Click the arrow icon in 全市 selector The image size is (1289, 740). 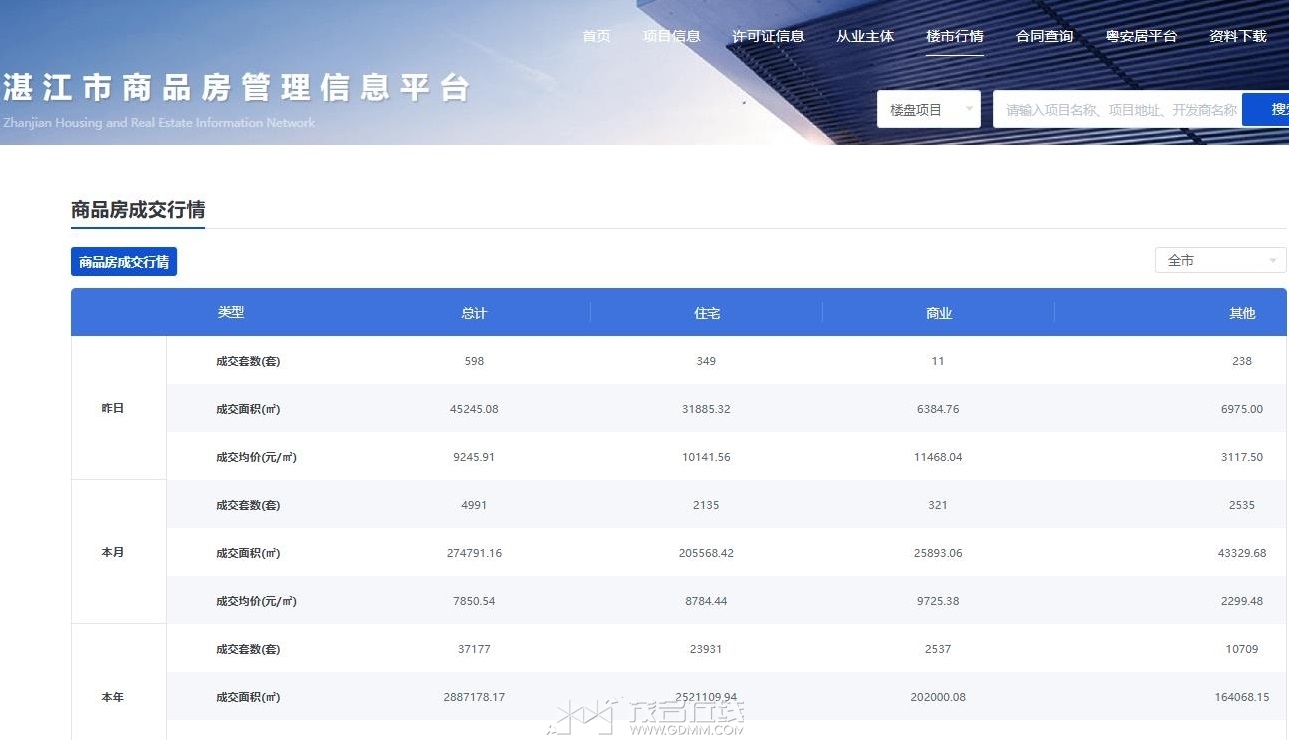(1273, 261)
